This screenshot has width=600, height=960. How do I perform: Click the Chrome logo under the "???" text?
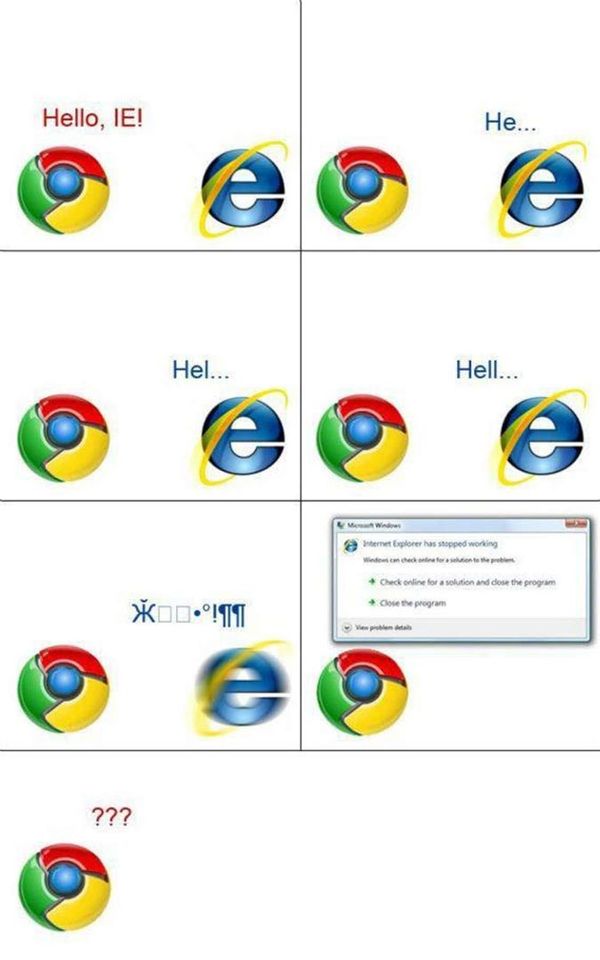tap(65, 887)
